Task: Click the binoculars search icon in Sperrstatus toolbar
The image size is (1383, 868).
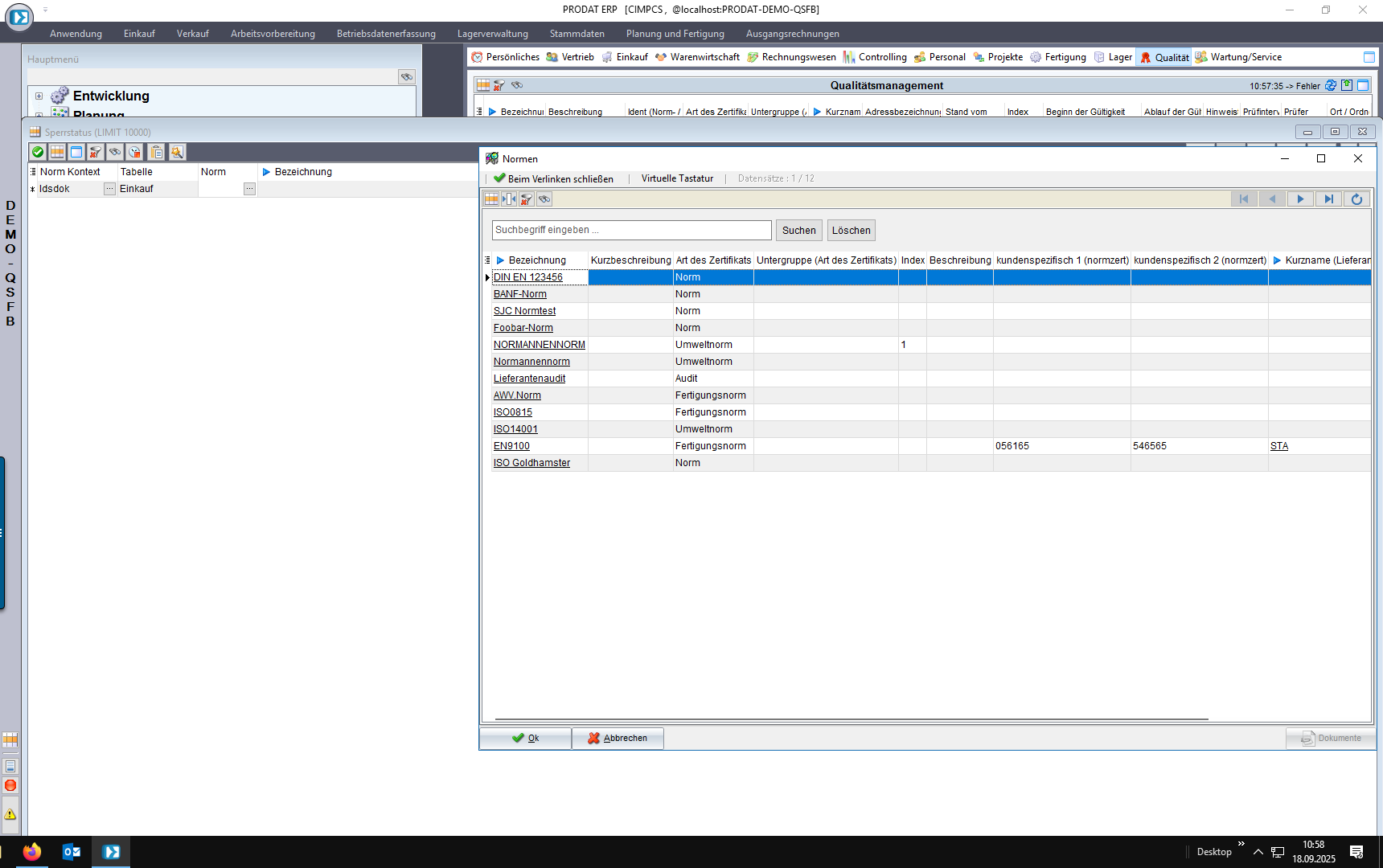Action: 115,152
